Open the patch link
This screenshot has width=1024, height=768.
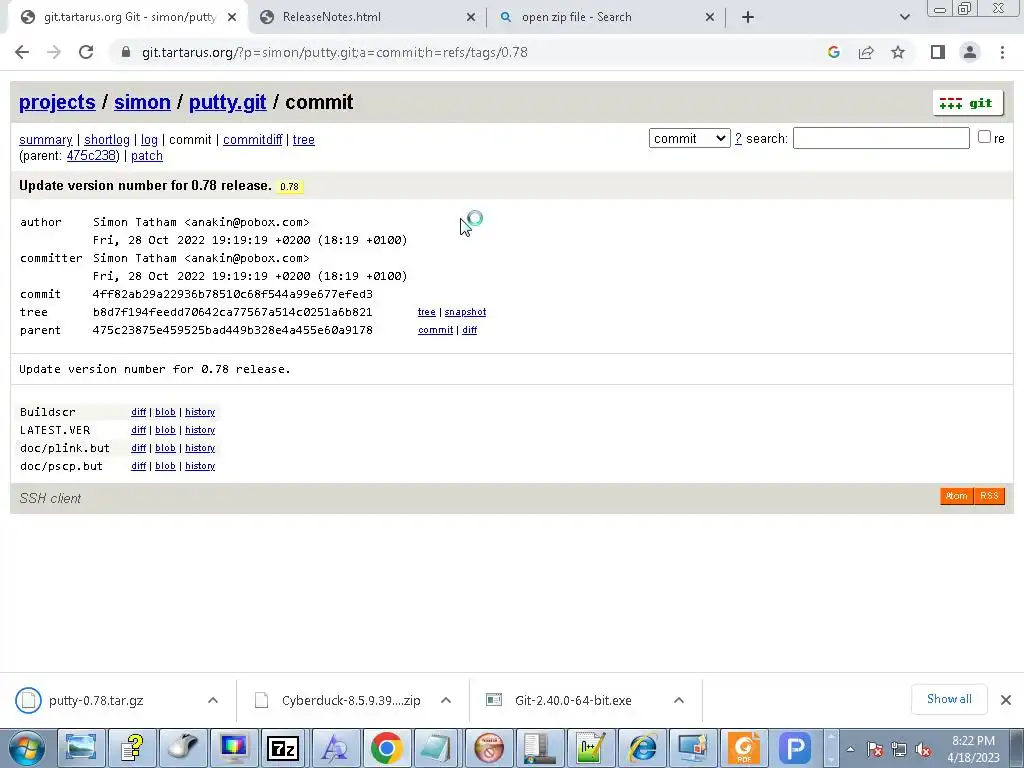click(147, 156)
